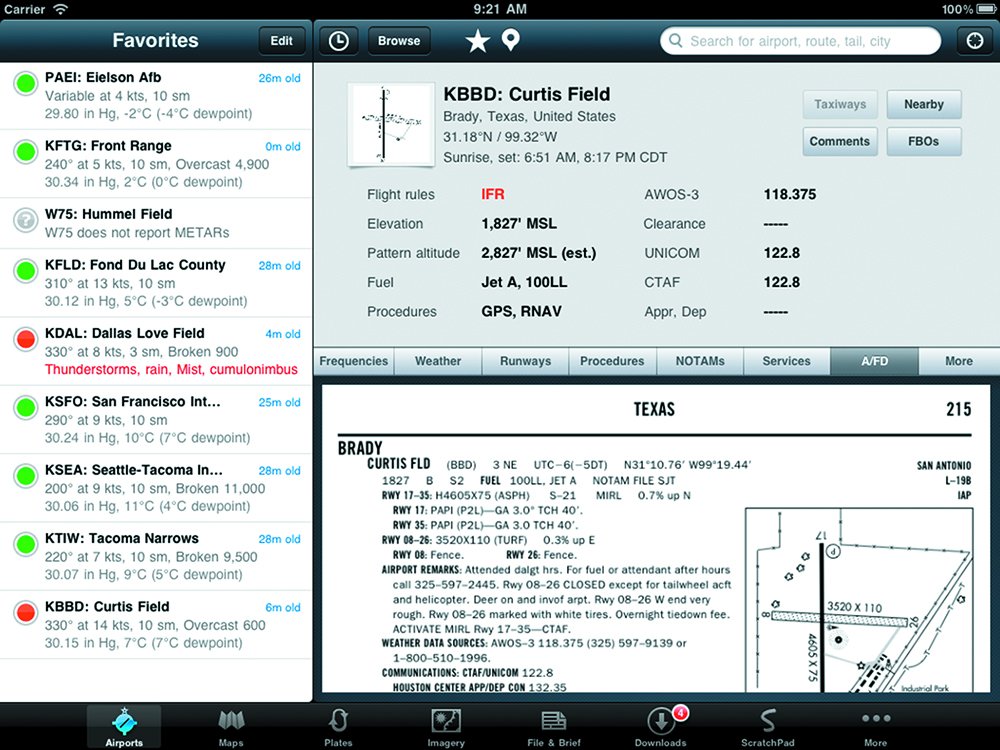Open the KBBD airport diagram thumbnail
This screenshot has width=1000, height=750.
pyautogui.click(x=384, y=124)
